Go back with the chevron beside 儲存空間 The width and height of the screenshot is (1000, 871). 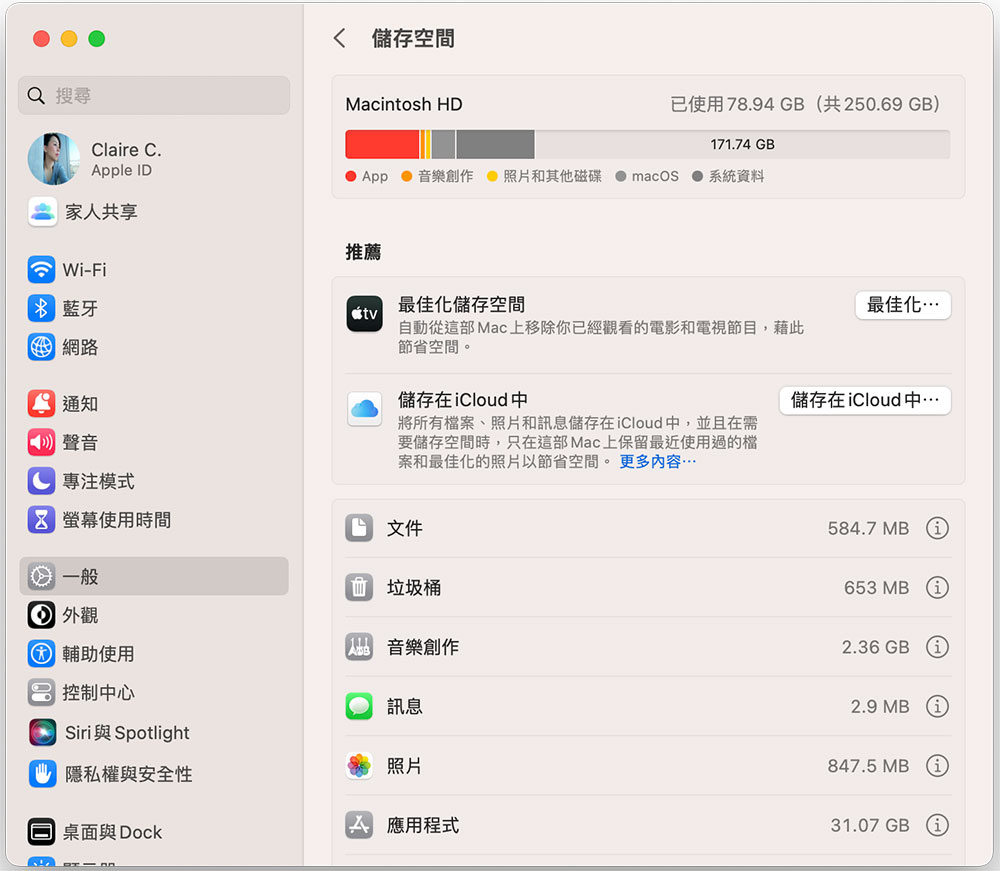pos(339,38)
